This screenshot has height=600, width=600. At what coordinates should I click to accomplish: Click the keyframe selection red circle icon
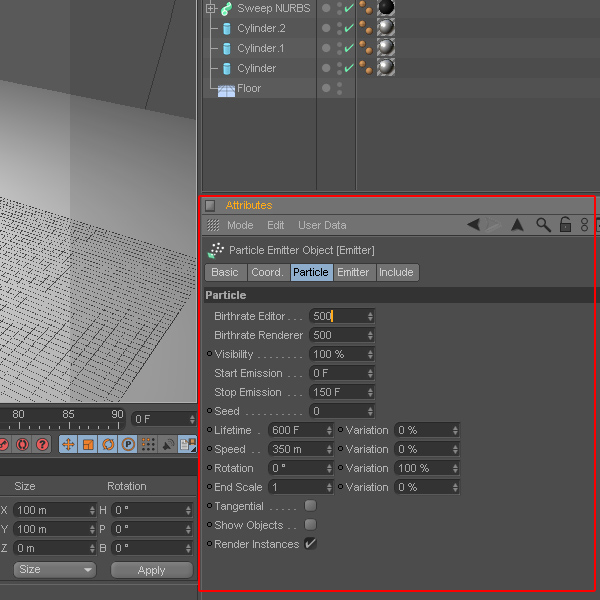[22, 444]
